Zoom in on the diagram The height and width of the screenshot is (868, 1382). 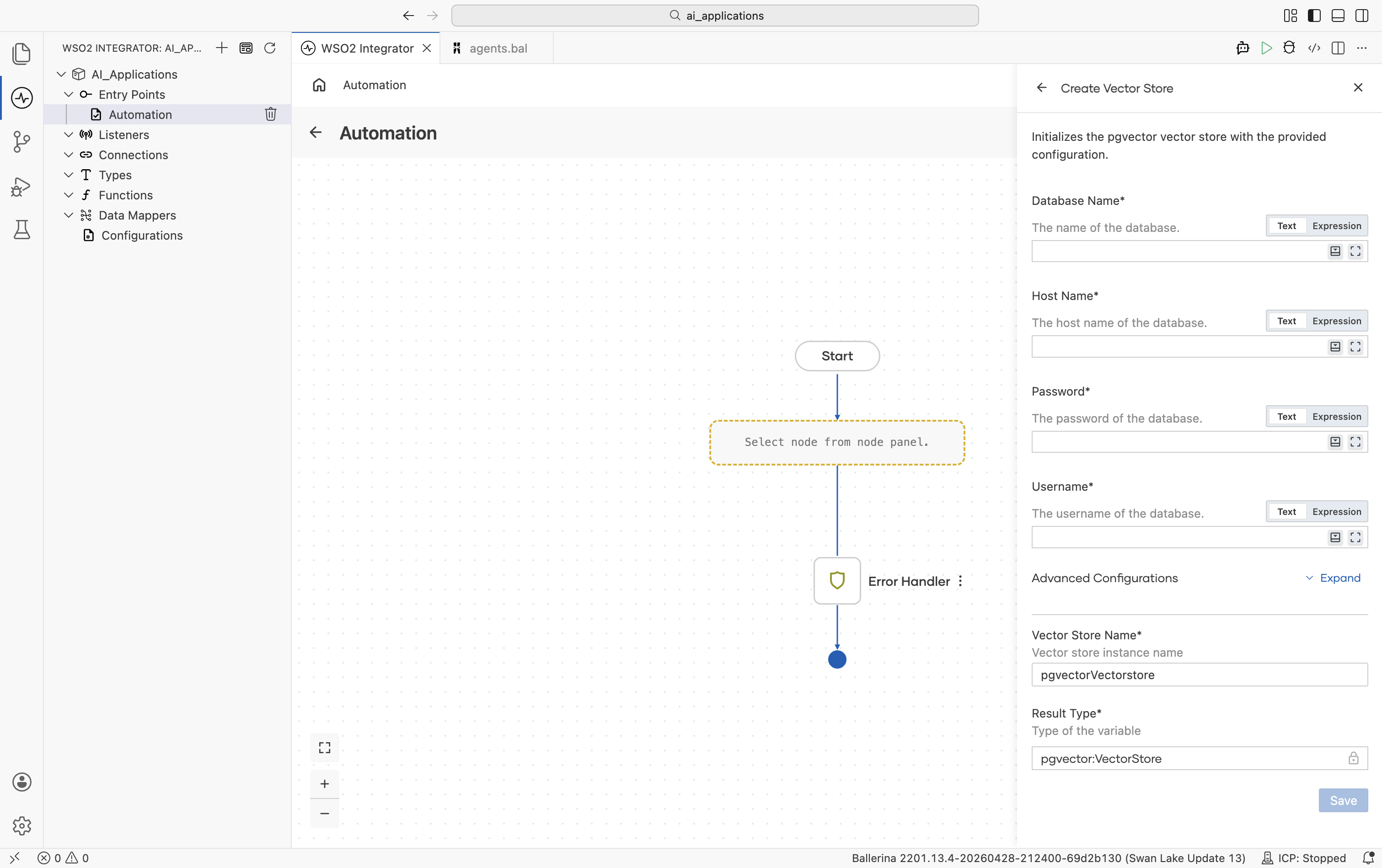point(325,783)
